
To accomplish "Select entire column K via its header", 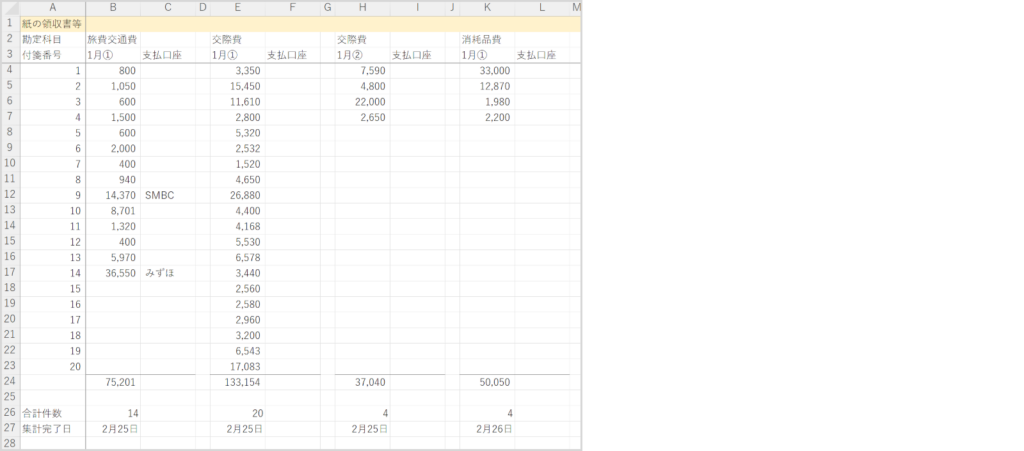I will pyautogui.click(x=486, y=8).
